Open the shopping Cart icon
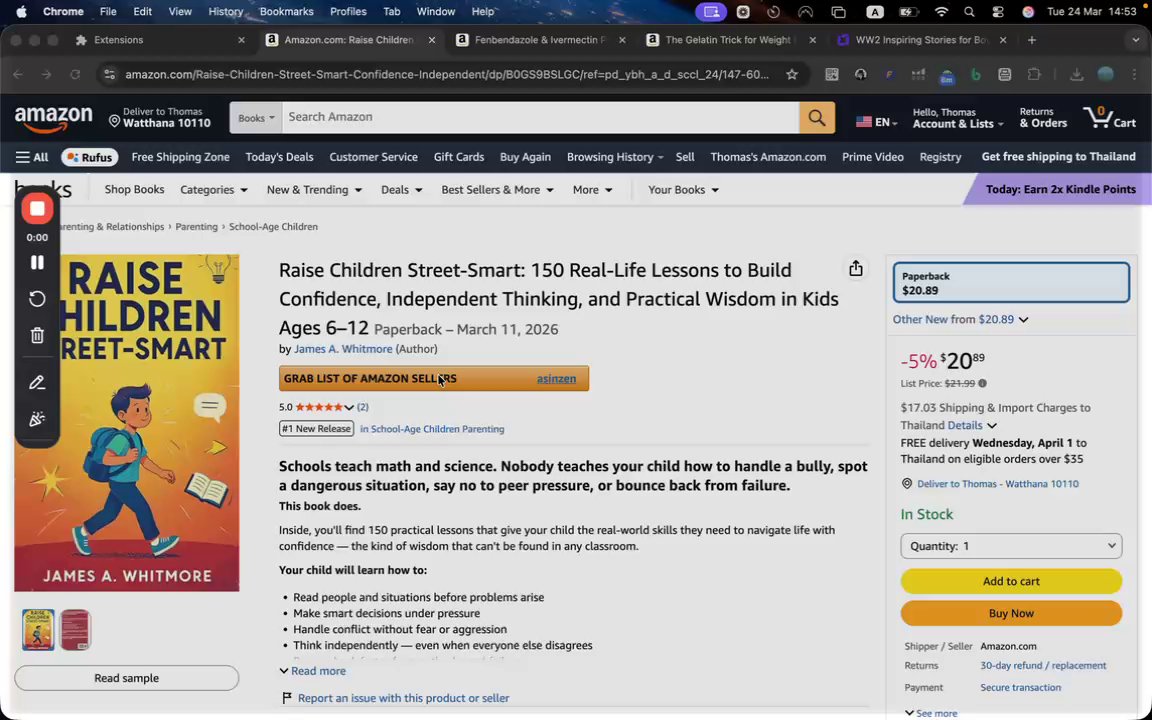 pyautogui.click(x=1109, y=117)
